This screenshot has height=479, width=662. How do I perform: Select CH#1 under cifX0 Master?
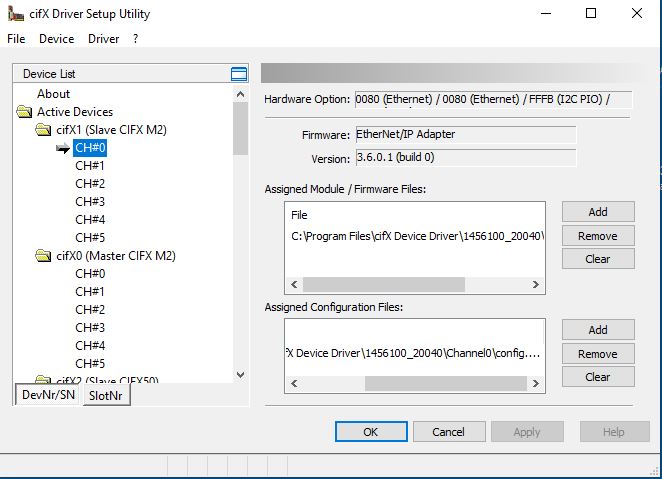click(x=90, y=292)
